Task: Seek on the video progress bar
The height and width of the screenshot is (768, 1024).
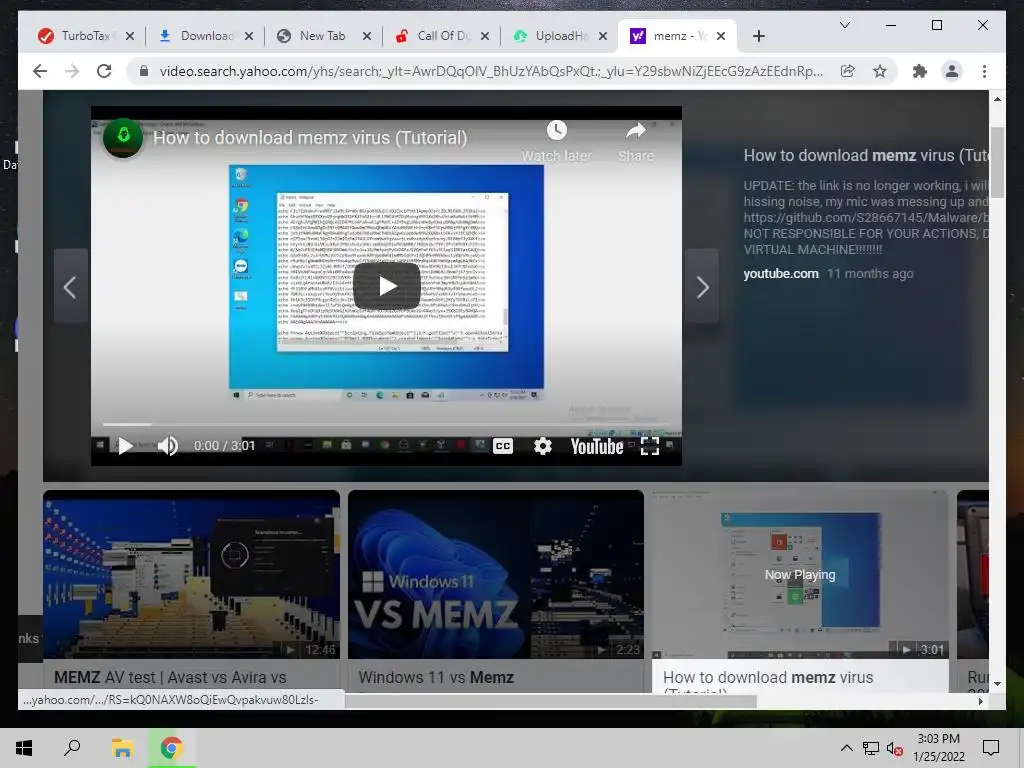Action: 386,424
